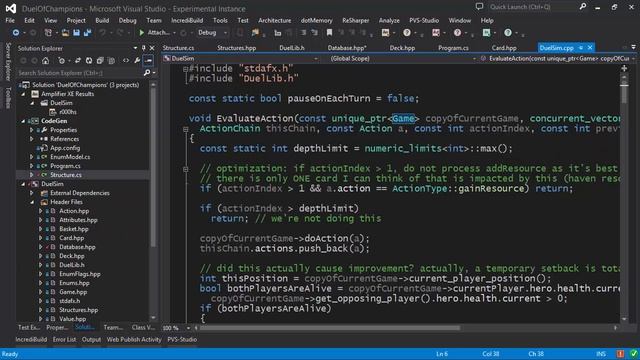Screen dimensions: 640x360
Task: Open the IncrediBuild menu
Action: tap(187, 20)
